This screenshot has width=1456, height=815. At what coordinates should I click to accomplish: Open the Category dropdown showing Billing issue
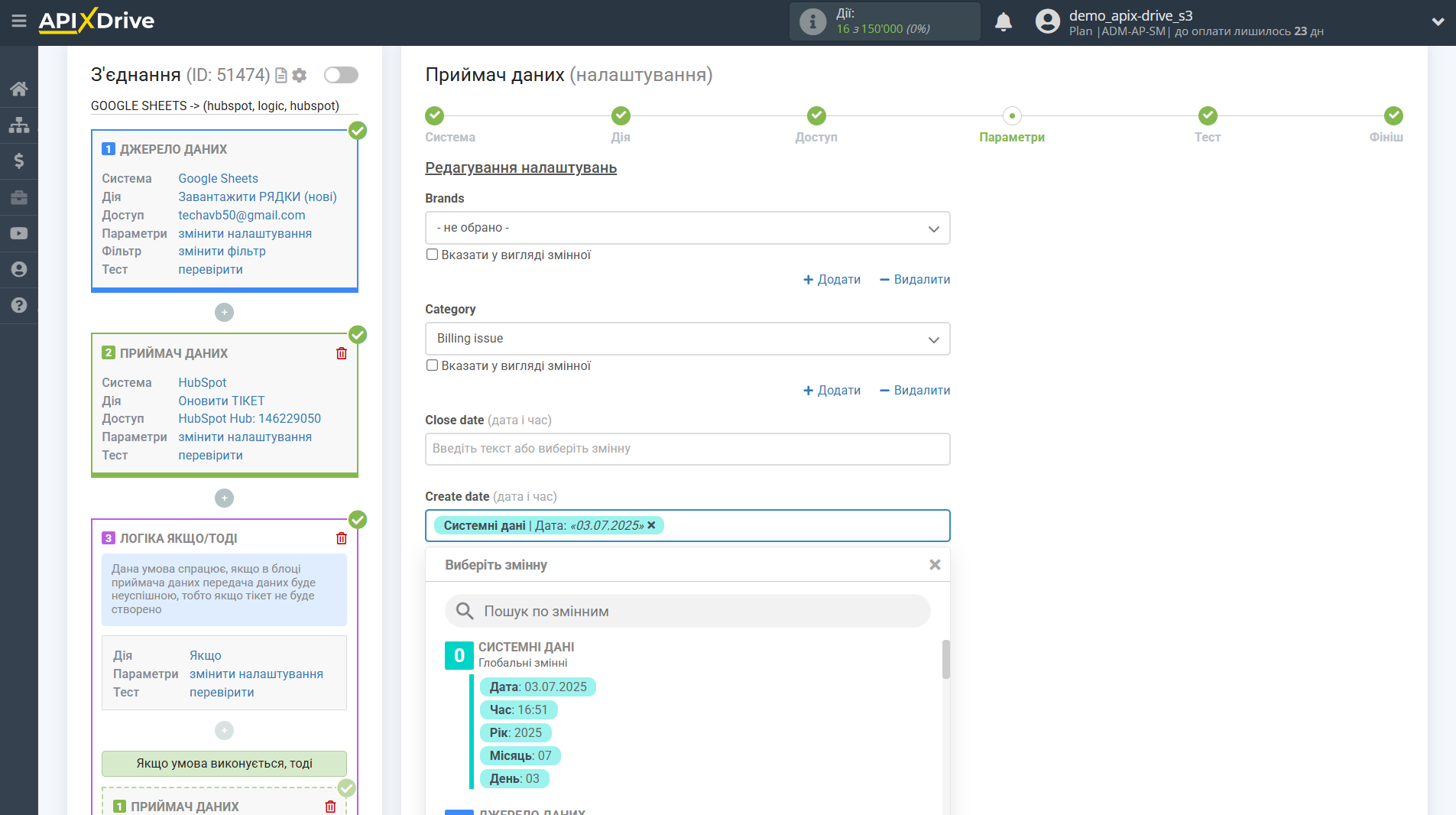687,339
